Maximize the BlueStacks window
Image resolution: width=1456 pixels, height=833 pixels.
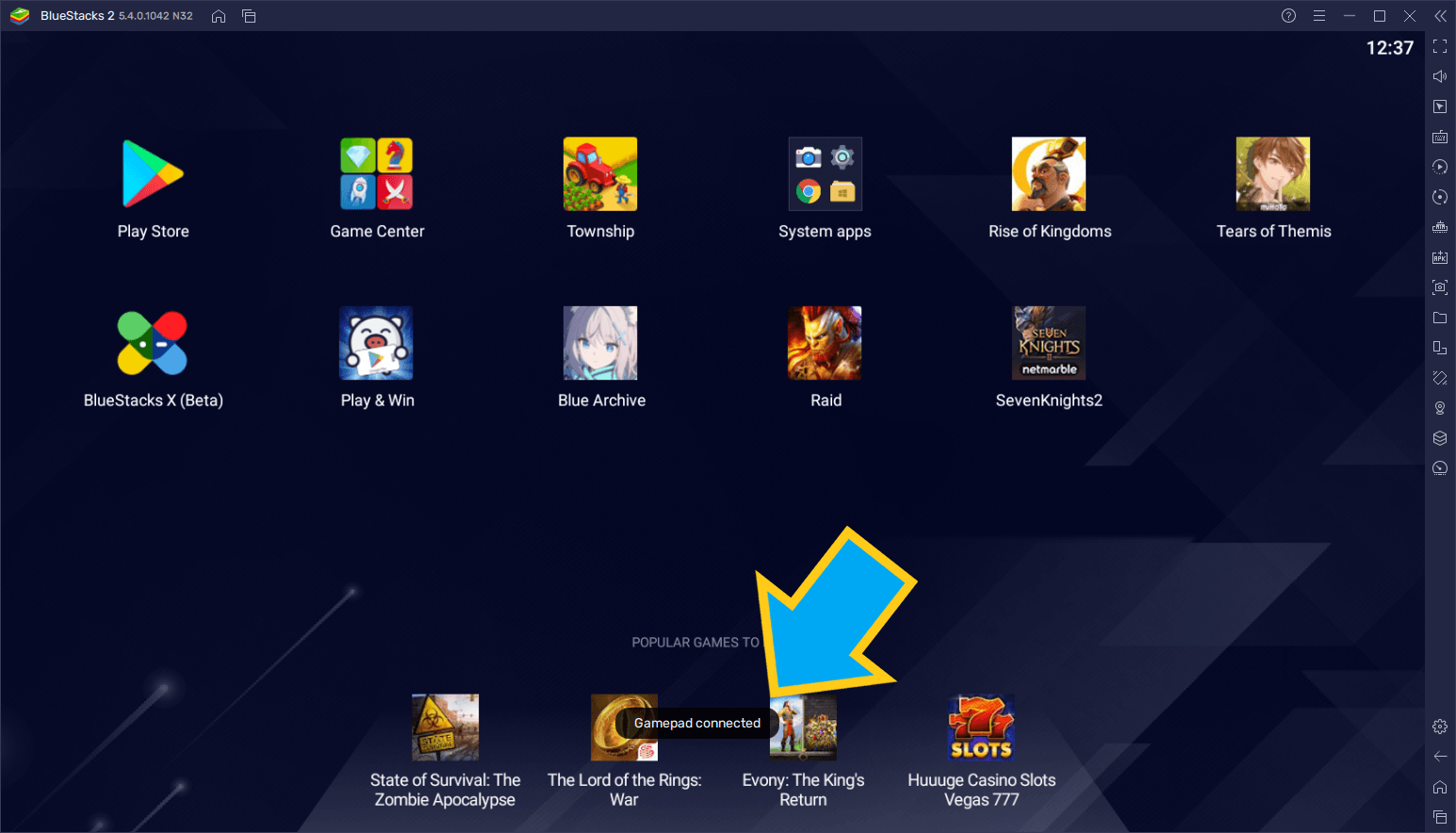pos(1380,16)
